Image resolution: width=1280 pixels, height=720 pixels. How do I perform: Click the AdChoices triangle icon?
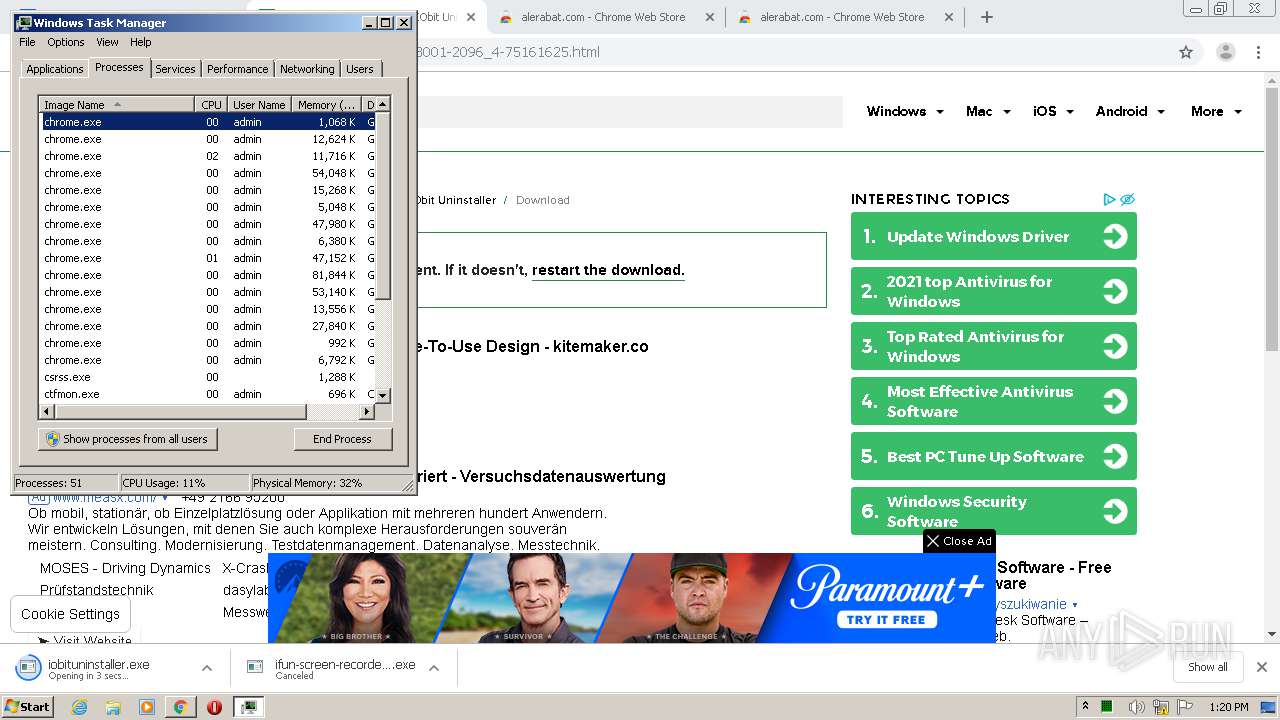point(1109,199)
